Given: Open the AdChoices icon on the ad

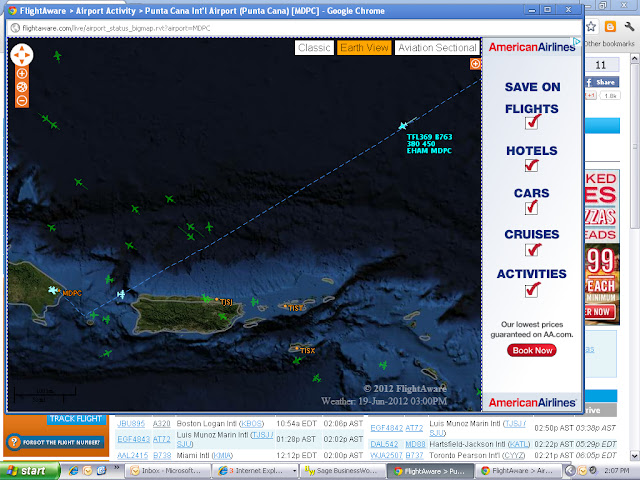Looking at the screenshot, I should pos(576,42).
